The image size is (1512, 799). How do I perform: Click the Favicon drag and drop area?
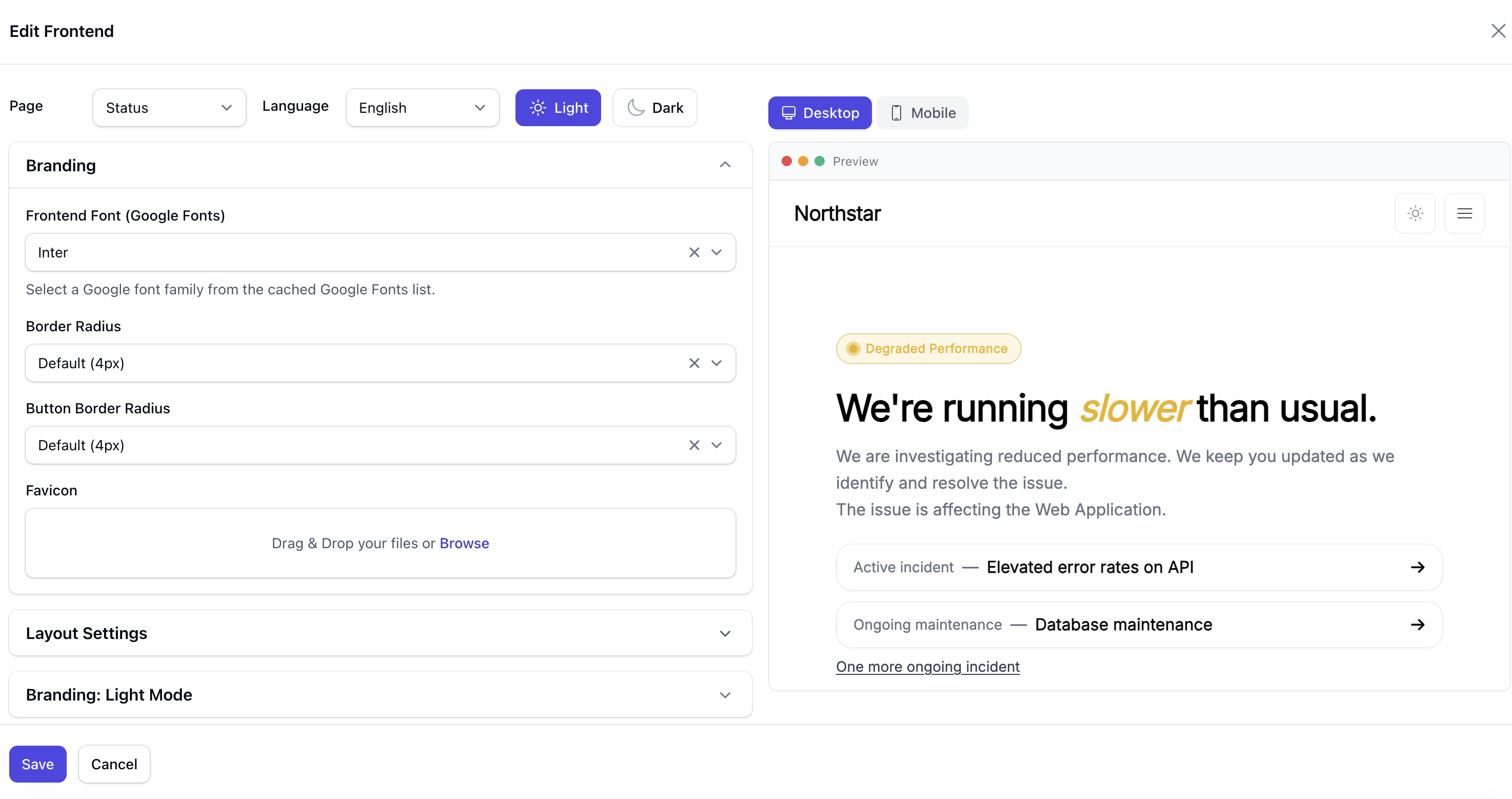coord(381,543)
